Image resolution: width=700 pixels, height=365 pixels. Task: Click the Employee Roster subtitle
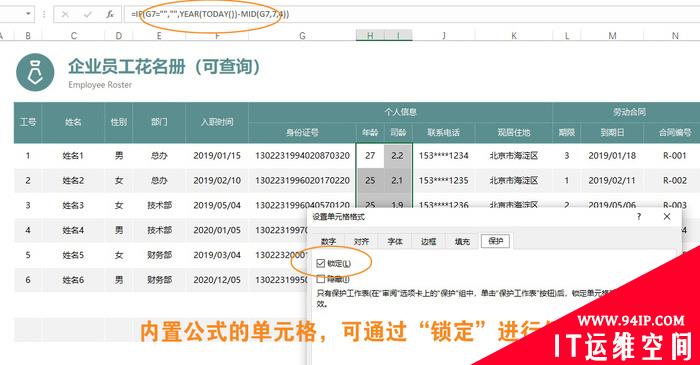pos(100,85)
